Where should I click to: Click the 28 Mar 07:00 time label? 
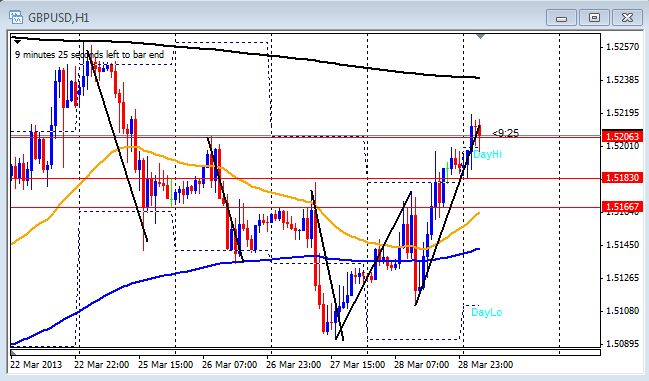coord(421,364)
